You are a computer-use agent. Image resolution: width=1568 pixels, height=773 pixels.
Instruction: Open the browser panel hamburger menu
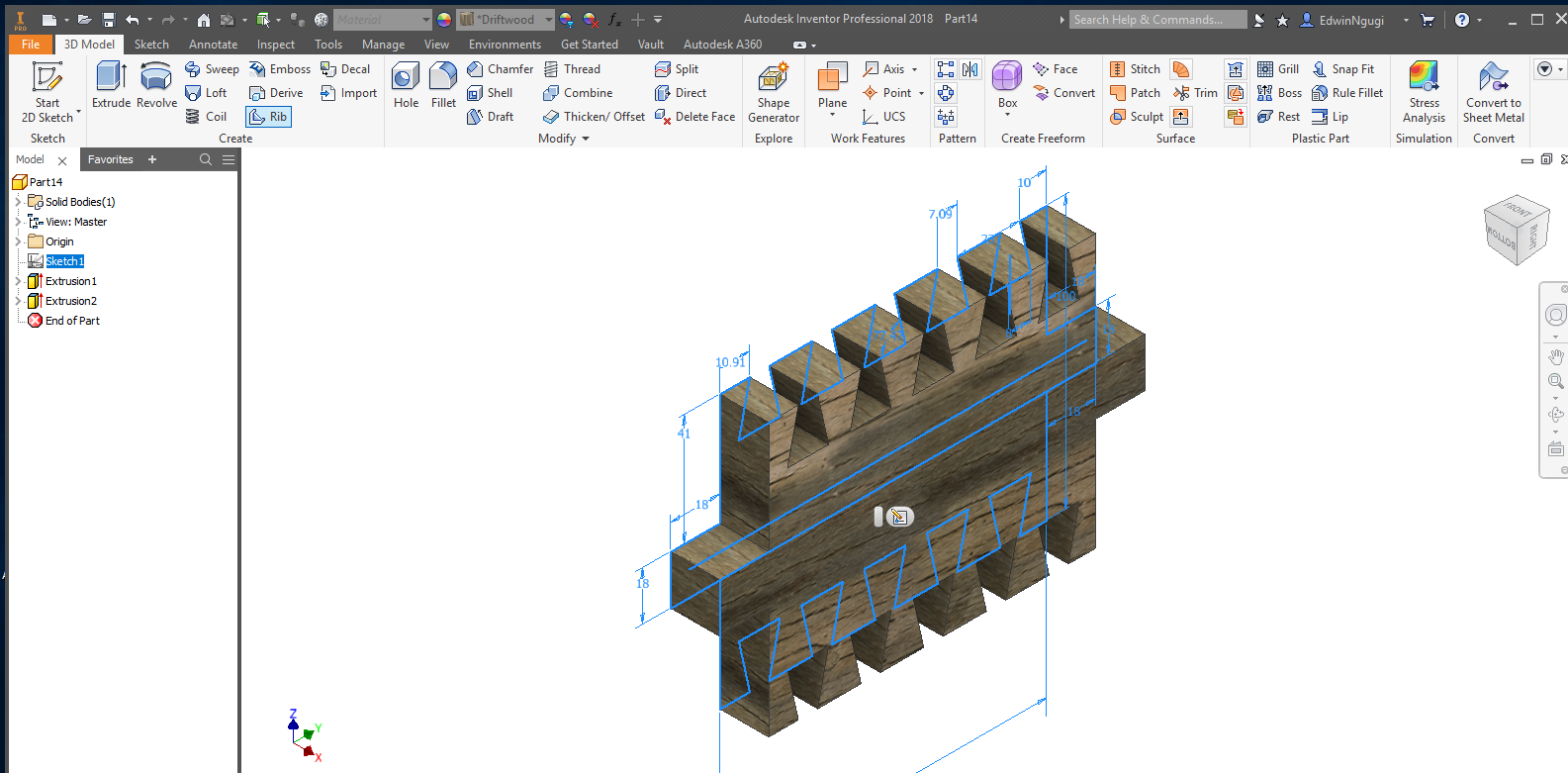point(229,159)
